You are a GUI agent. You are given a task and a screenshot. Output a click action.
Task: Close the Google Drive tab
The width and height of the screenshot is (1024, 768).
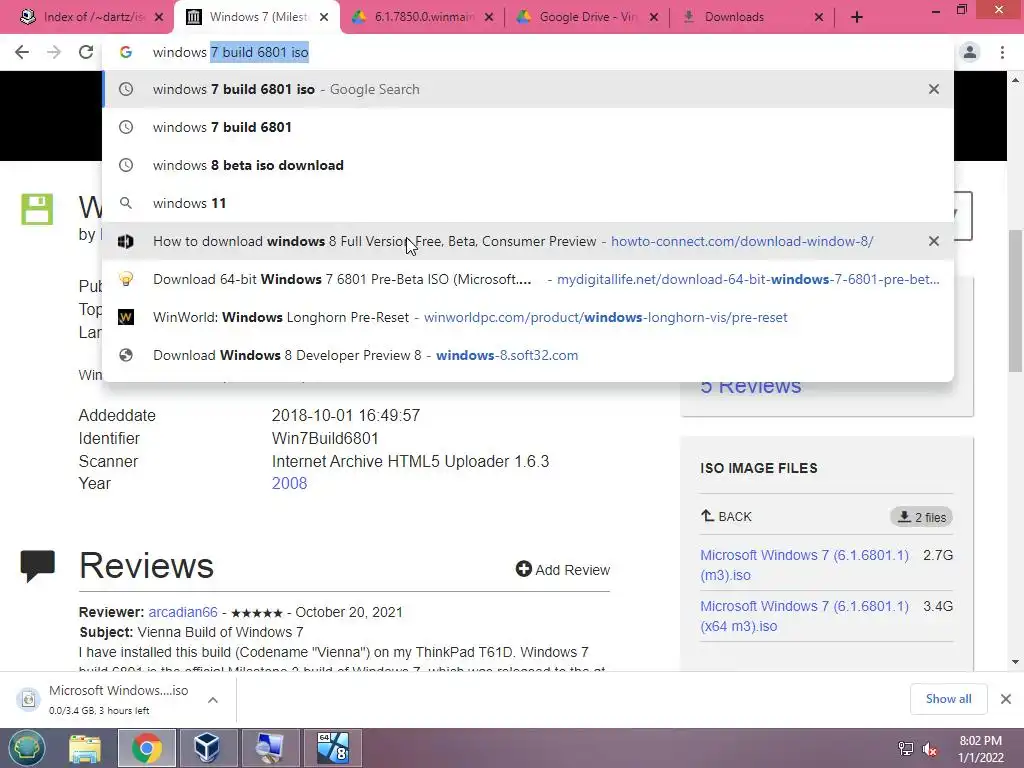pos(654,18)
